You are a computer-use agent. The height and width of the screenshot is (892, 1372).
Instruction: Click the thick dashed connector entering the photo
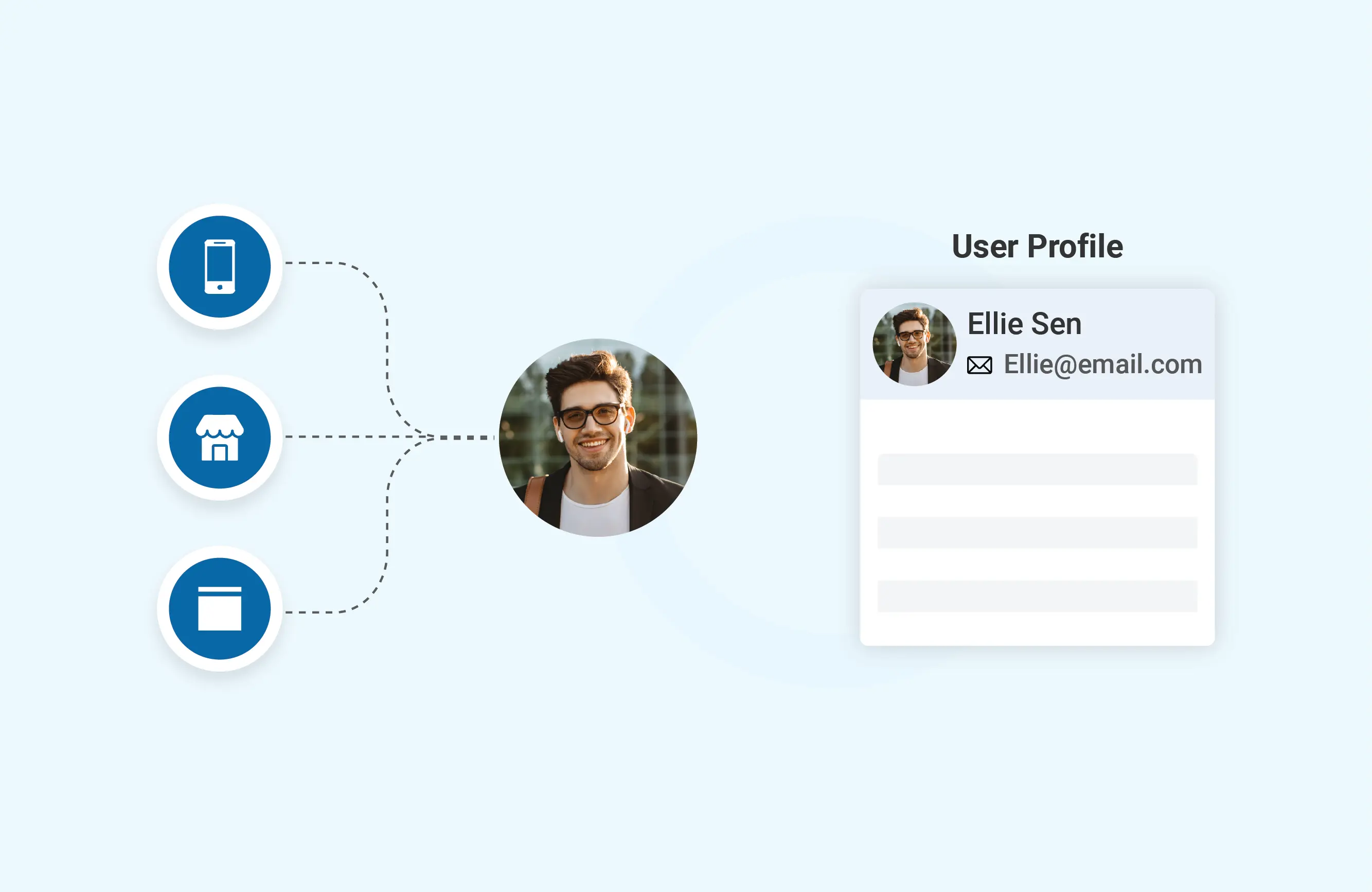(x=467, y=438)
